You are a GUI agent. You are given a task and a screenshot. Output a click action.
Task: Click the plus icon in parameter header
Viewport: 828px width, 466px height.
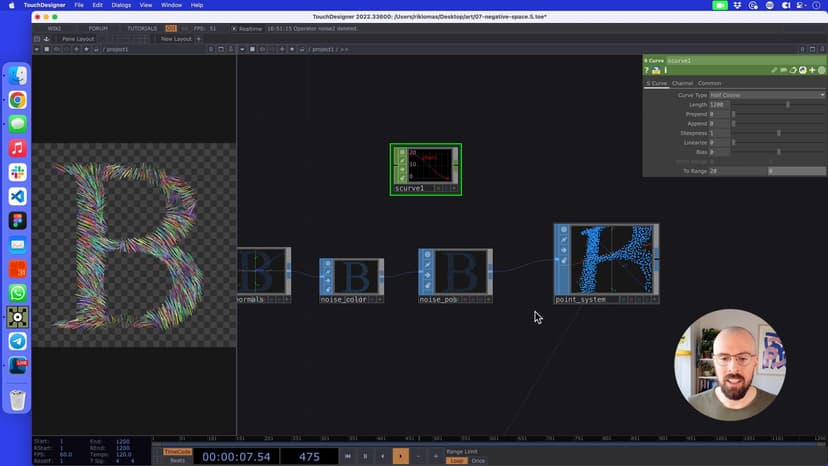(813, 70)
